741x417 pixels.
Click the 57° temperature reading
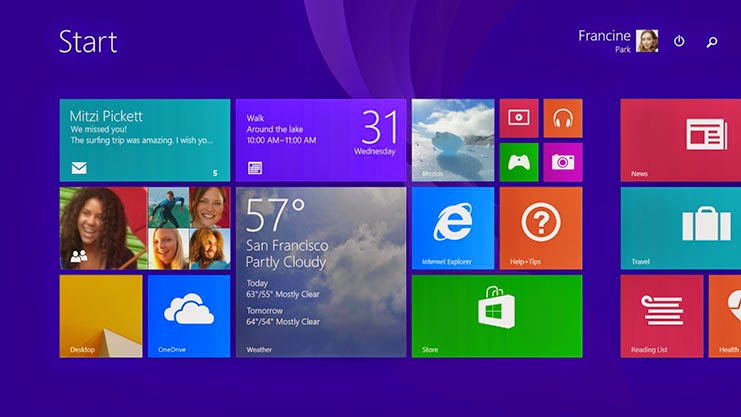(275, 215)
